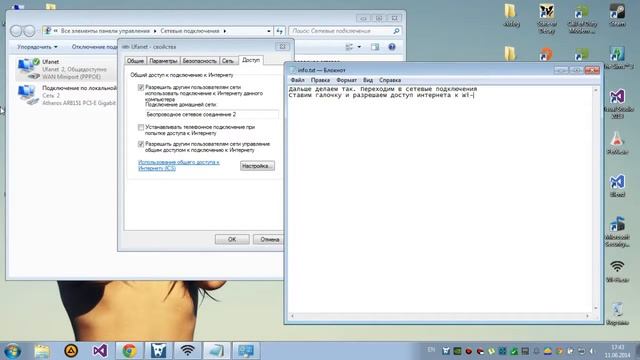Switch to Chrome on taskbar
Image resolution: width=640 pixels, height=360 pixels.
pos(129,351)
